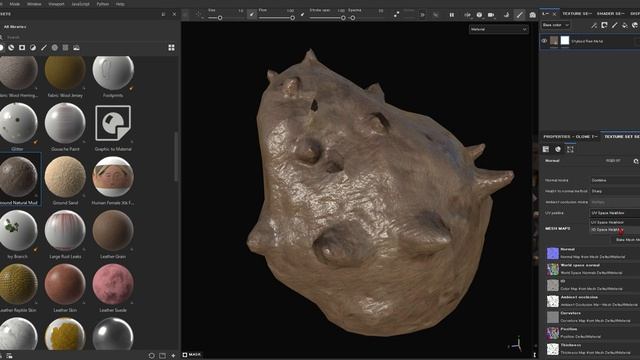Screen dimensions: 640x360
Task: Add an effect wand icon in Layers panel
Action: tap(594, 25)
